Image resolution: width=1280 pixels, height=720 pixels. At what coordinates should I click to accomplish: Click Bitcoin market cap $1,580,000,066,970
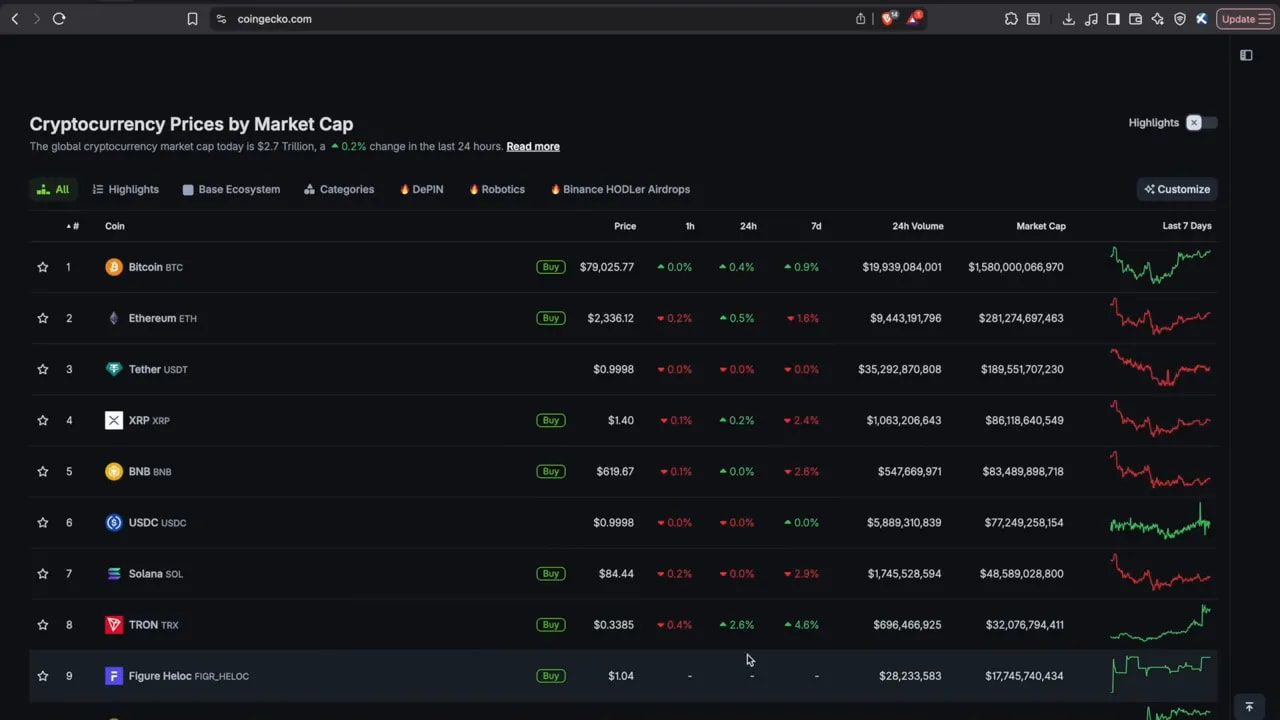pos(1016,267)
